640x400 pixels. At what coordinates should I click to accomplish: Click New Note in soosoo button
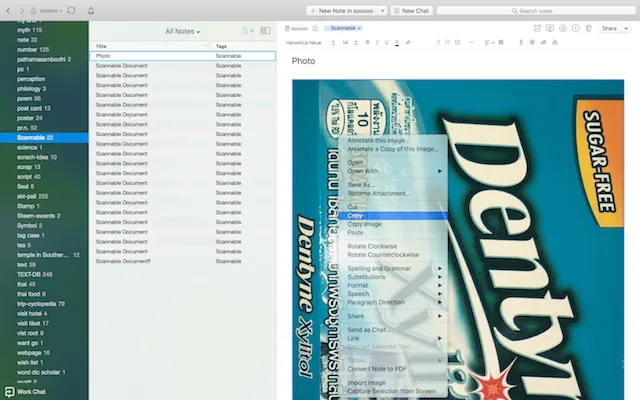click(x=342, y=11)
